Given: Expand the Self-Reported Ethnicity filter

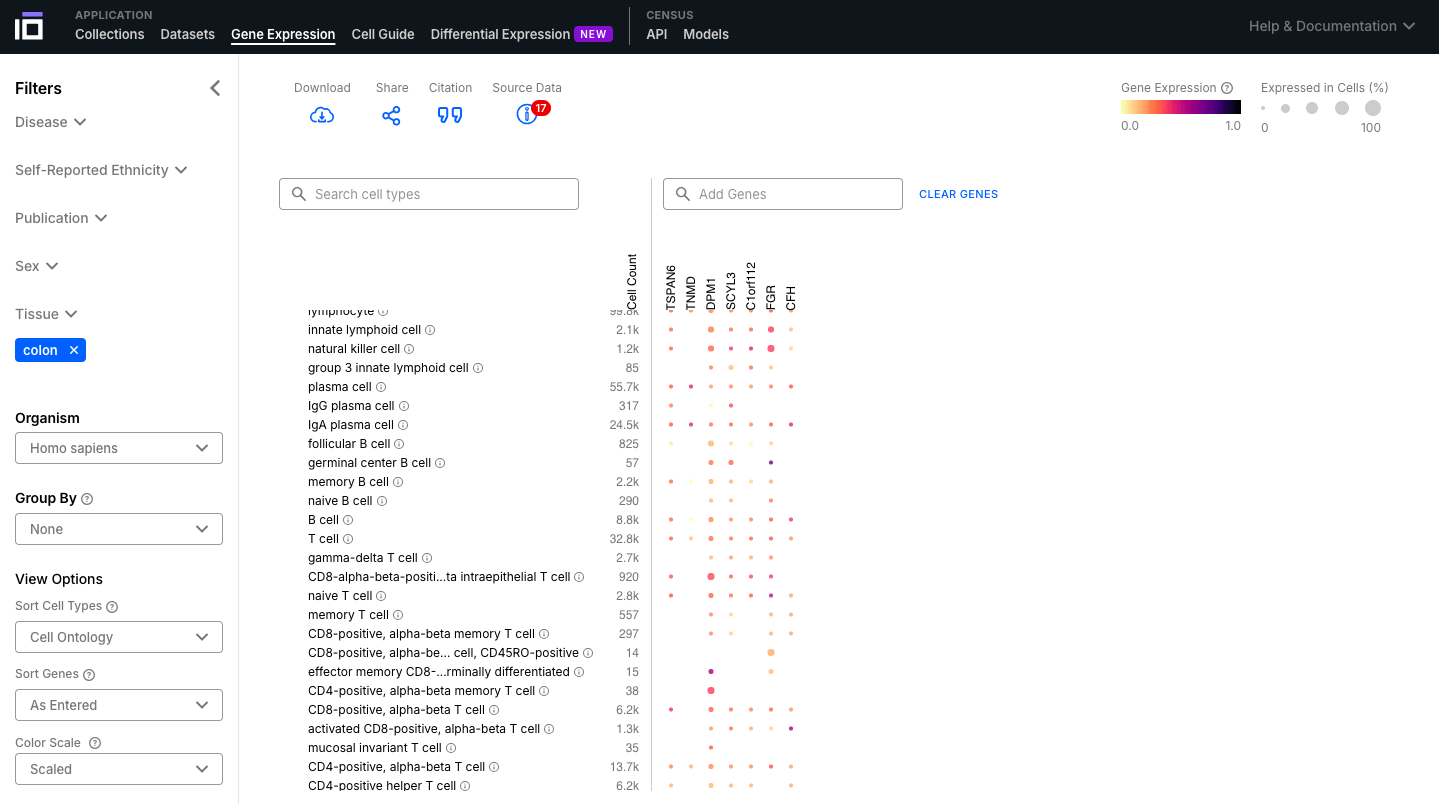Looking at the screenshot, I should (101, 170).
